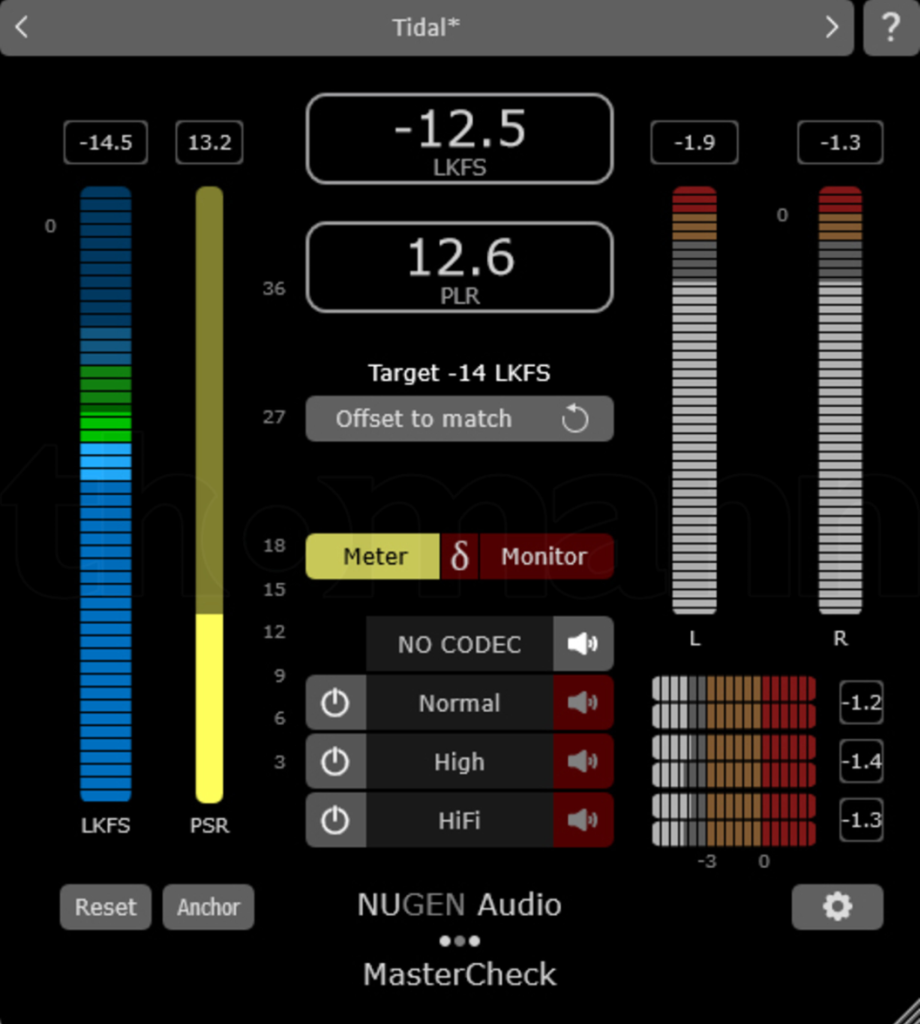Select the delta comparison icon
The width and height of the screenshot is (920, 1024).
(x=459, y=557)
